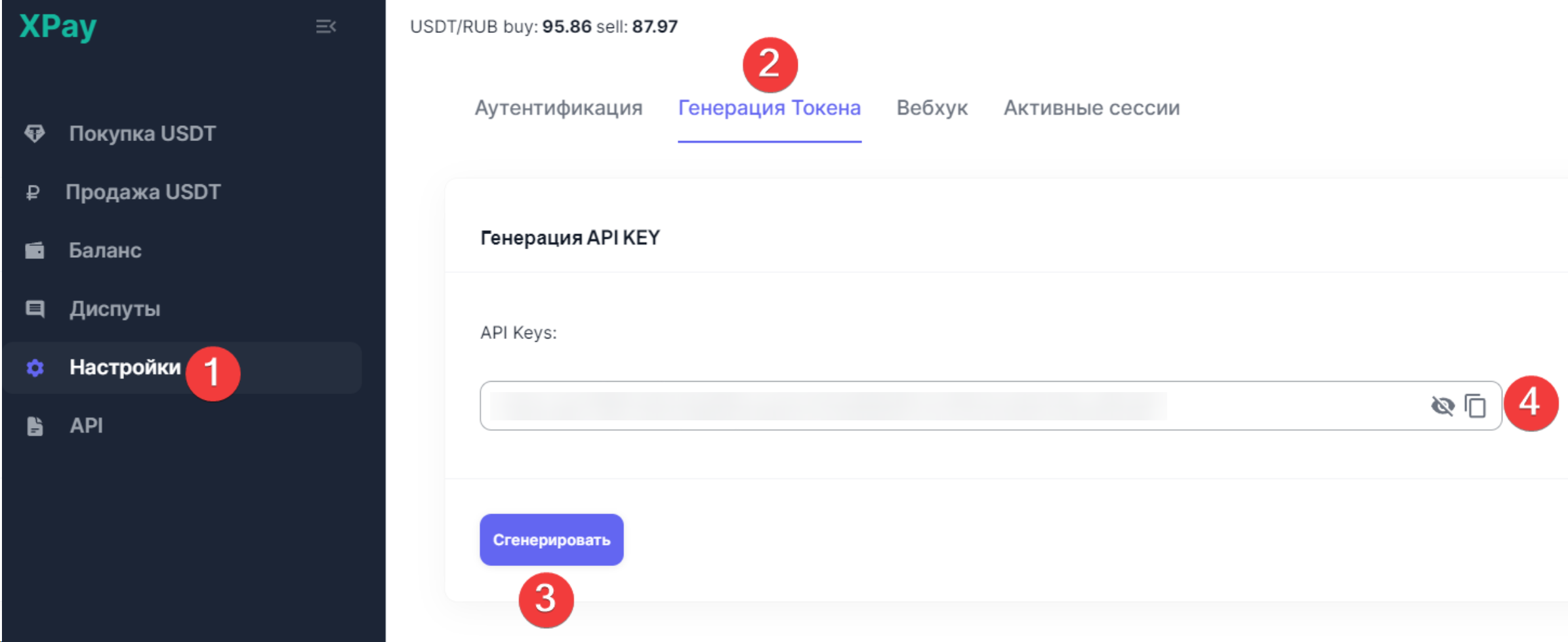Select the Генерация Токена tab
The width and height of the screenshot is (1568, 642).
[769, 108]
